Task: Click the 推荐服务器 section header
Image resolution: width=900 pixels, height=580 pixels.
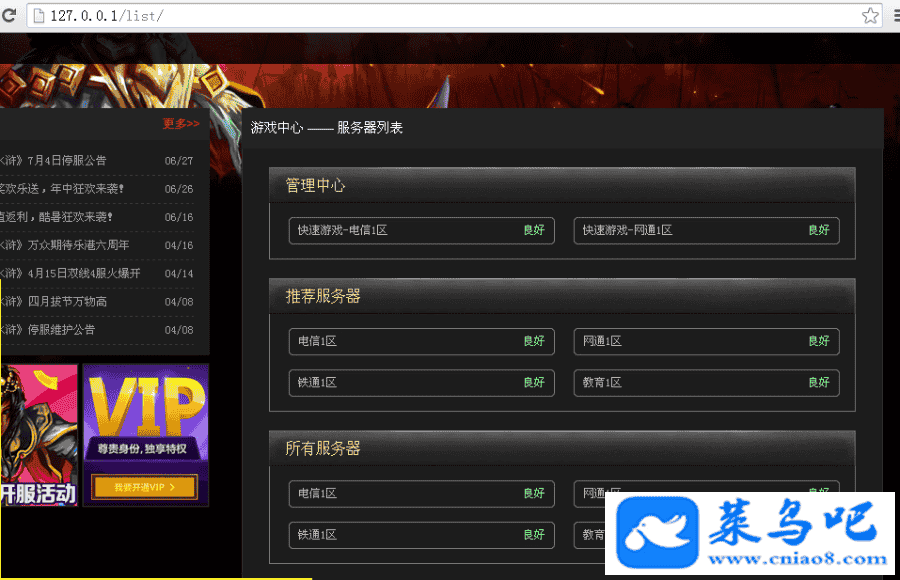Action: tap(562, 296)
